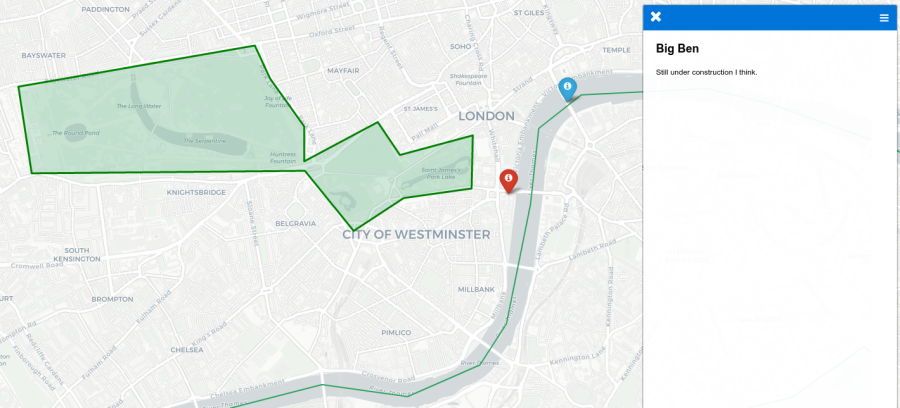Click the BELGRAVIA district label

(x=296, y=223)
